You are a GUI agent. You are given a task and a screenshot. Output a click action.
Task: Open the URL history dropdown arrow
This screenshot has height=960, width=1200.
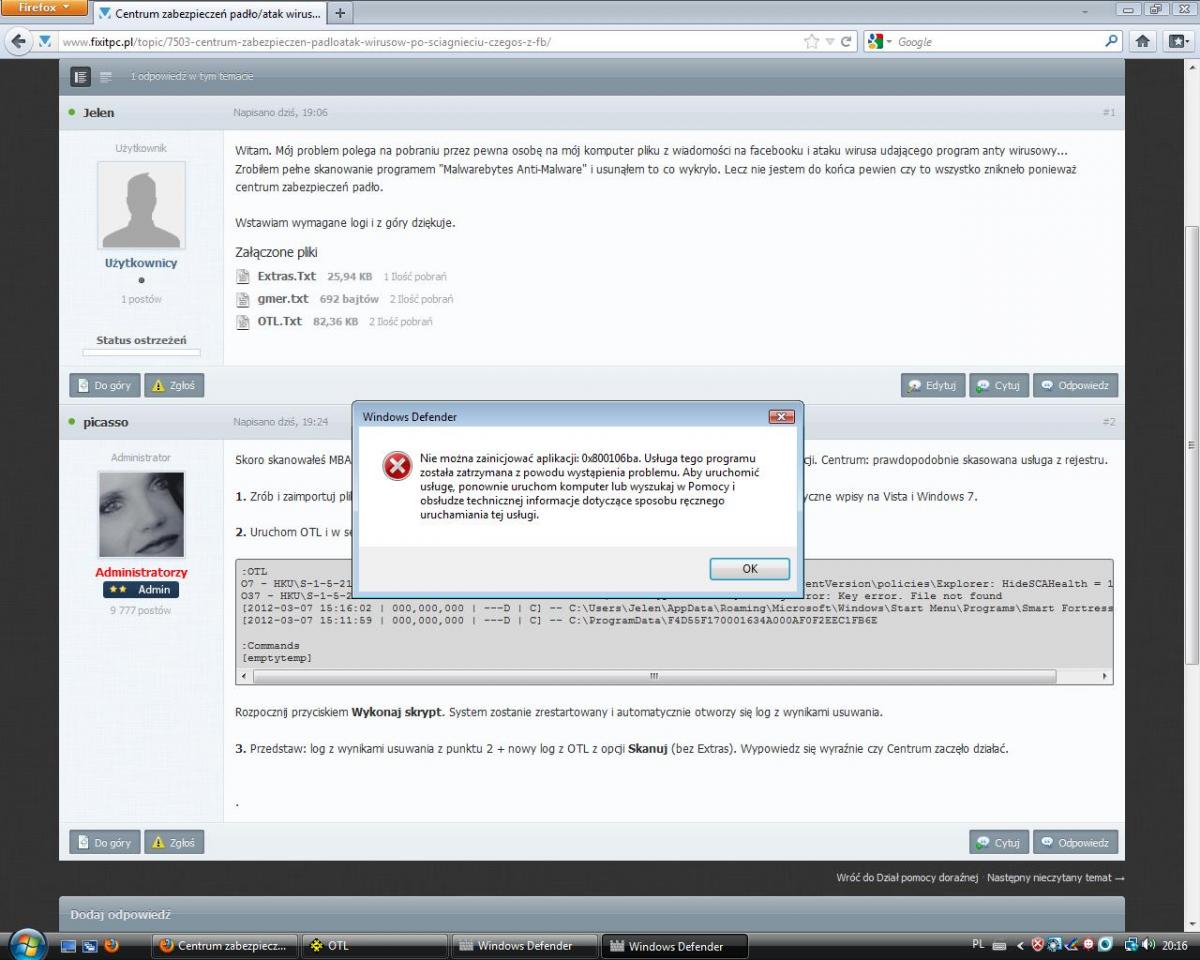[830, 42]
